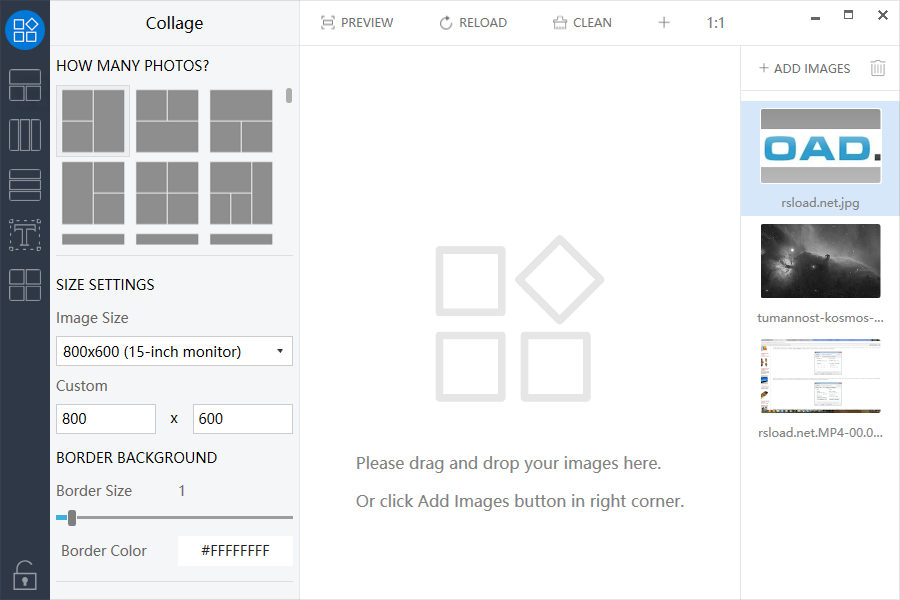The image size is (900, 600).
Task: Click the Add Images button
Action: tap(805, 68)
